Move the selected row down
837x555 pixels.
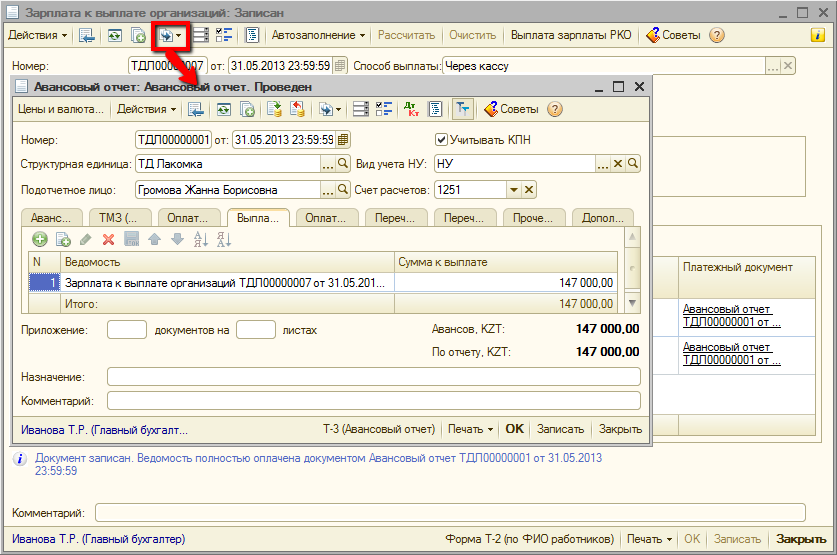pos(176,239)
